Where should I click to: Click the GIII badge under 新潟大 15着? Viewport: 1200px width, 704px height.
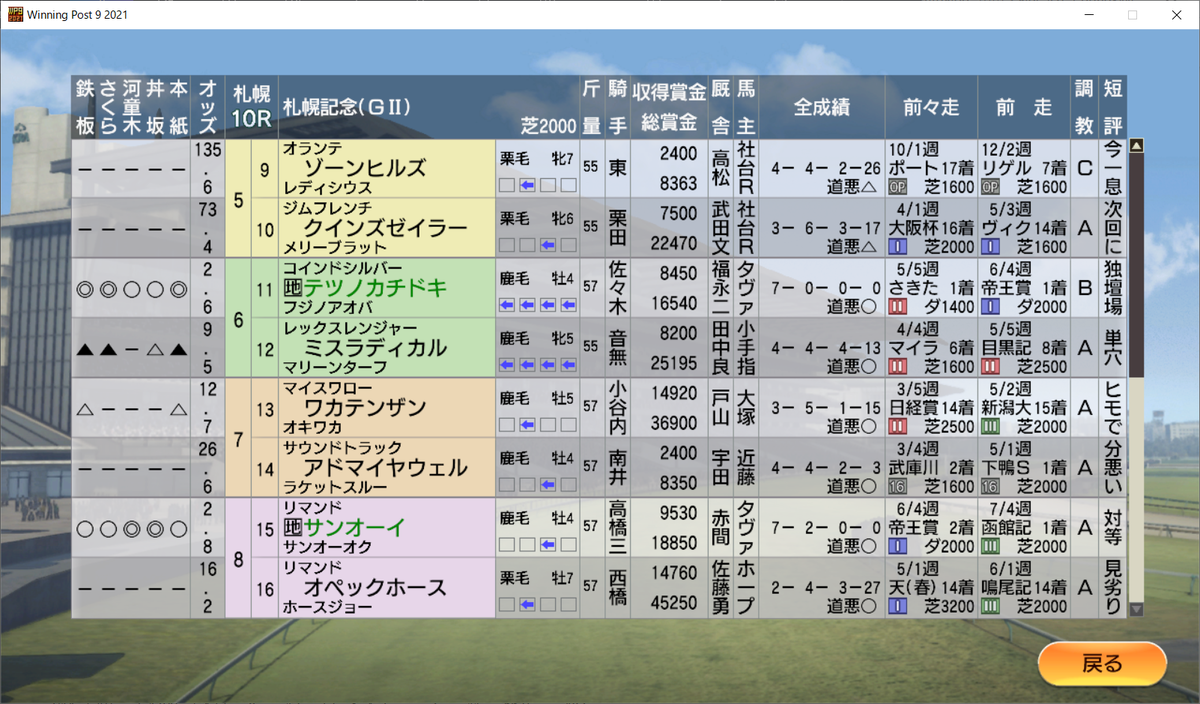coord(990,427)
